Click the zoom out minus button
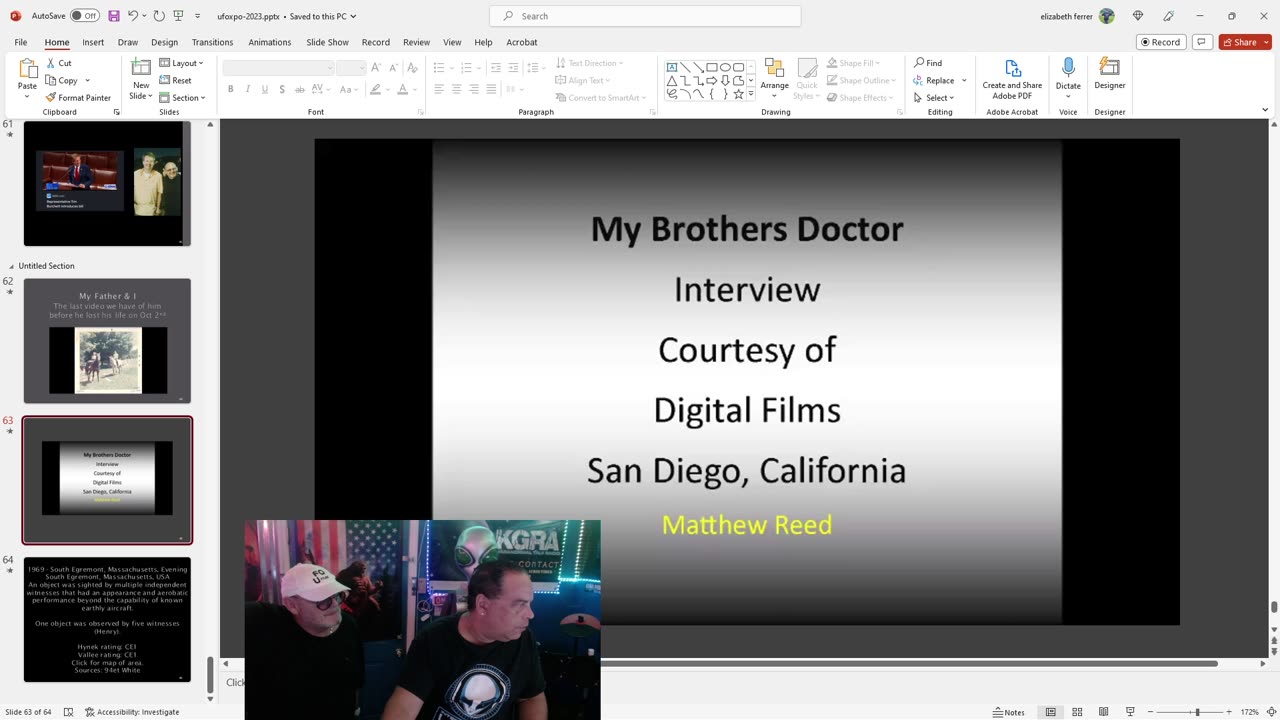Viewport: 1280px width, 720px height. (1150, 712)
